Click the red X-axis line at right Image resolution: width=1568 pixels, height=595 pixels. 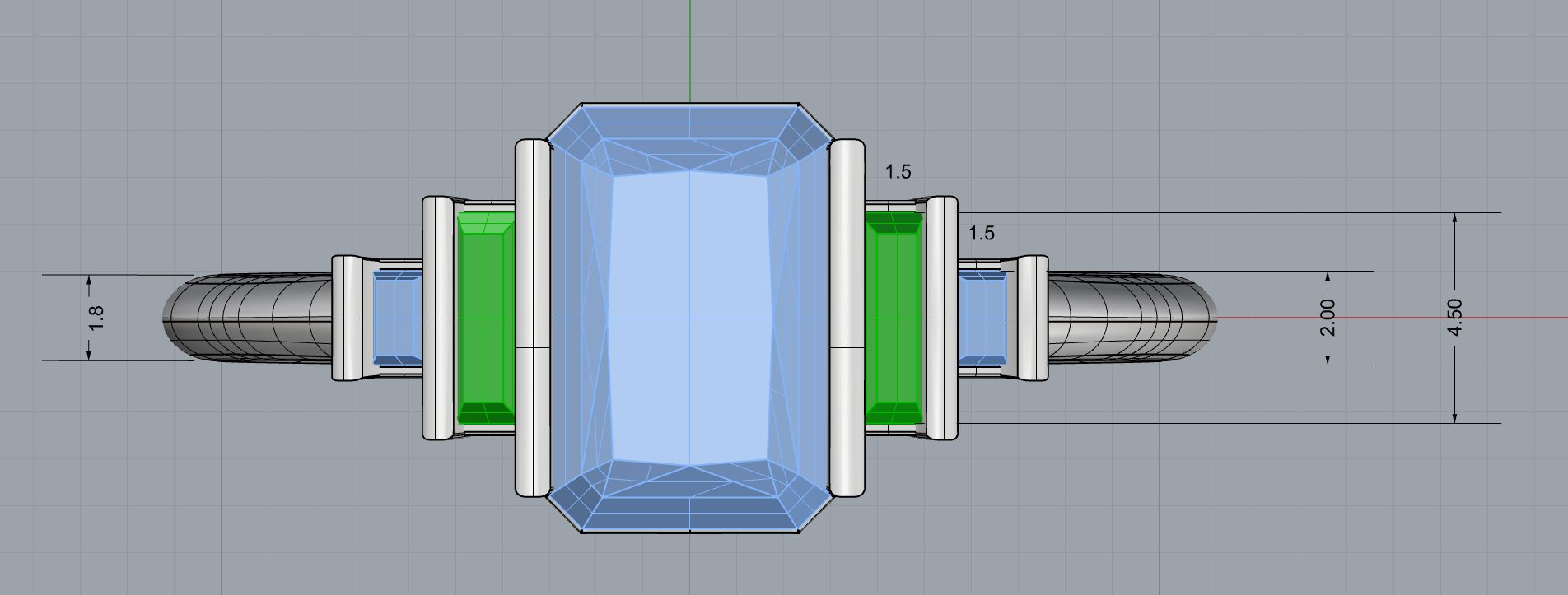coord(1400,317)
